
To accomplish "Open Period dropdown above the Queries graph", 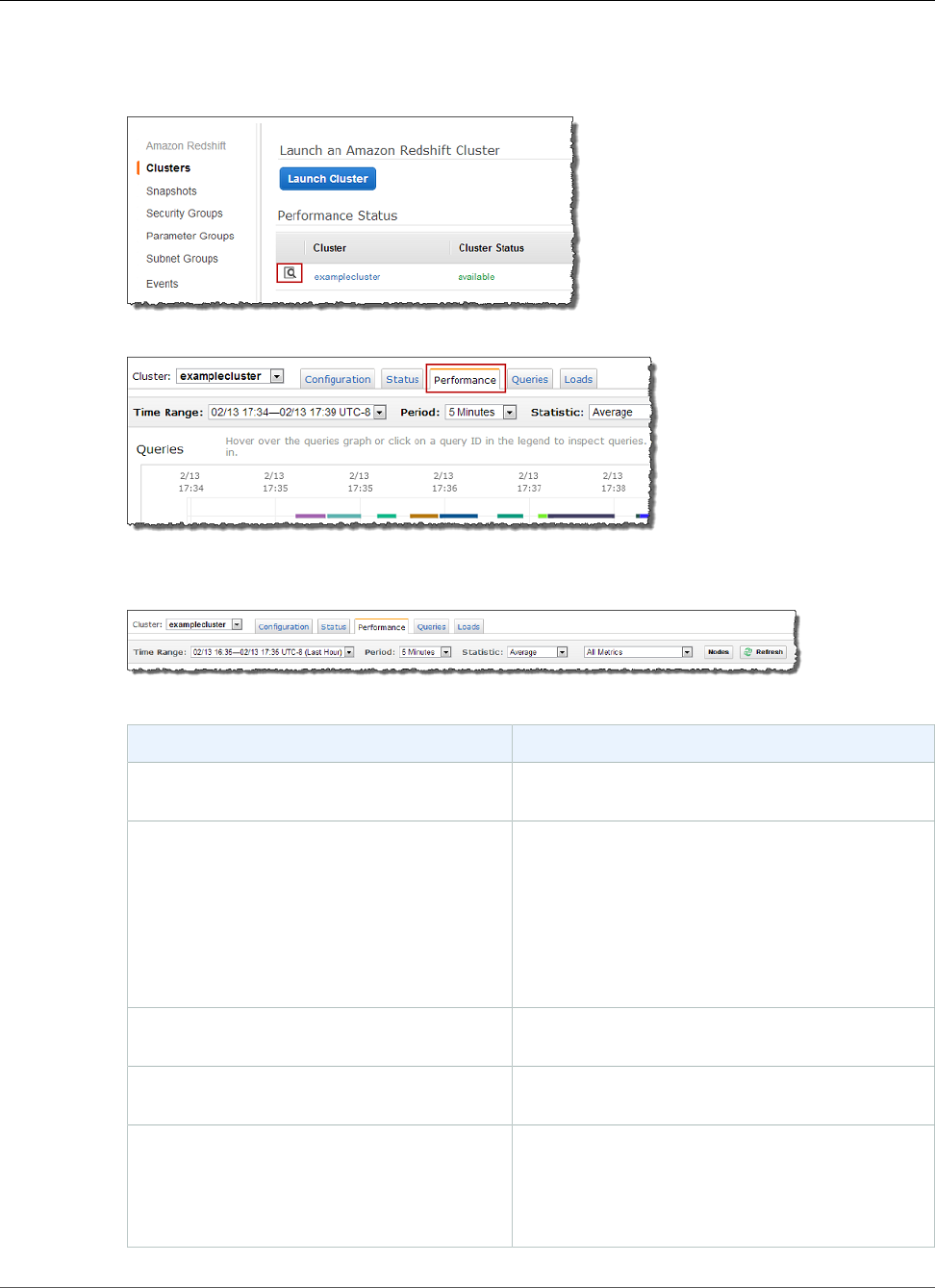I will tap(481, 412).
